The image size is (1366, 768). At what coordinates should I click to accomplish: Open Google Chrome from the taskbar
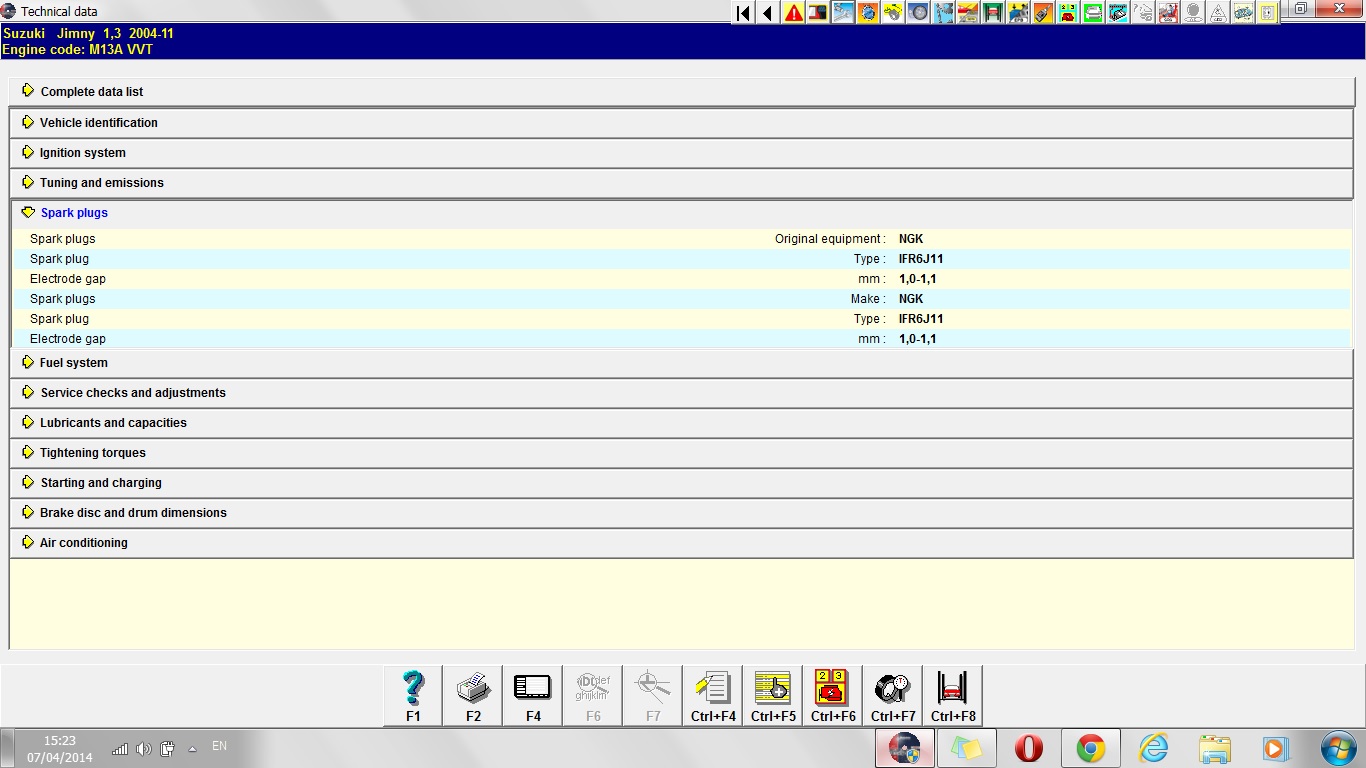1090,748
